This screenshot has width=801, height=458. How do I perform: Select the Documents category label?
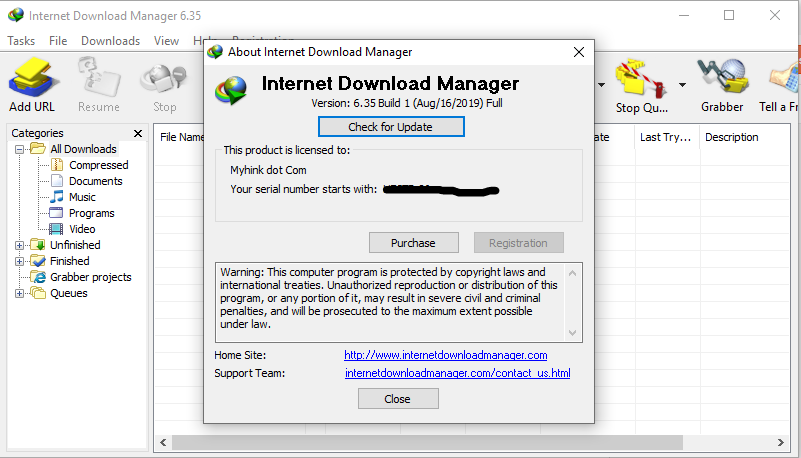[x=96, y=181]
